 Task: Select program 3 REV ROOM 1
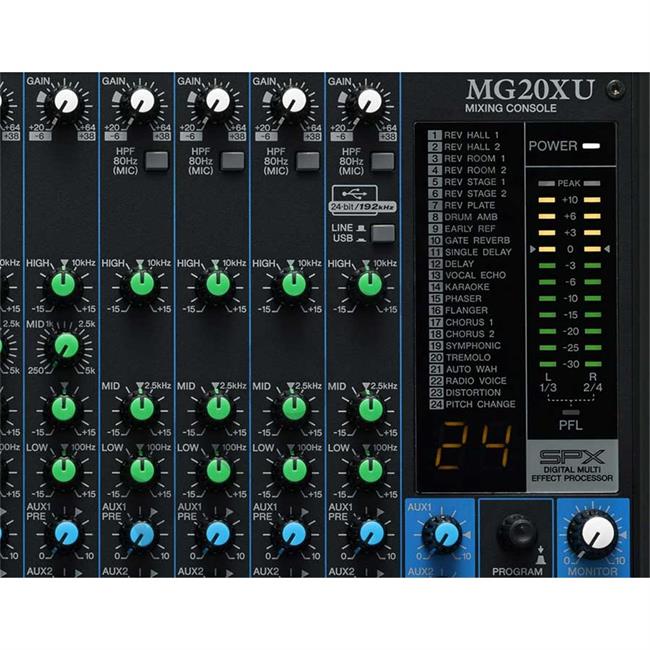[467, 158]
